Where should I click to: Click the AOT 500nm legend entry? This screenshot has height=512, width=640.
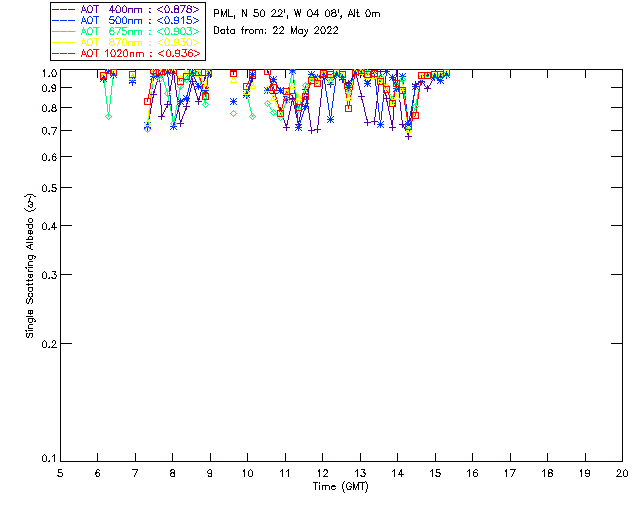(127, 20)
